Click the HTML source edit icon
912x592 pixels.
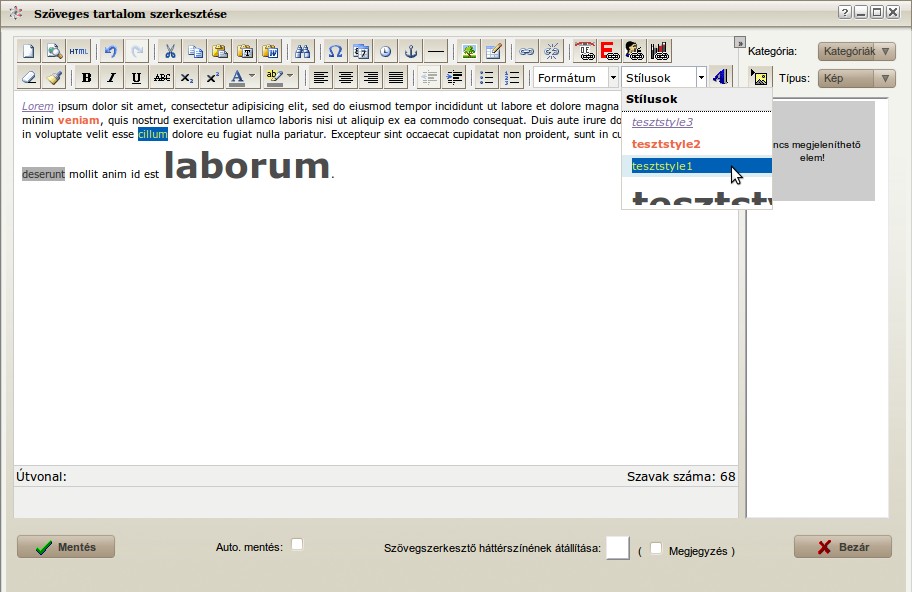pyautogui.click(x=79, y=51)
